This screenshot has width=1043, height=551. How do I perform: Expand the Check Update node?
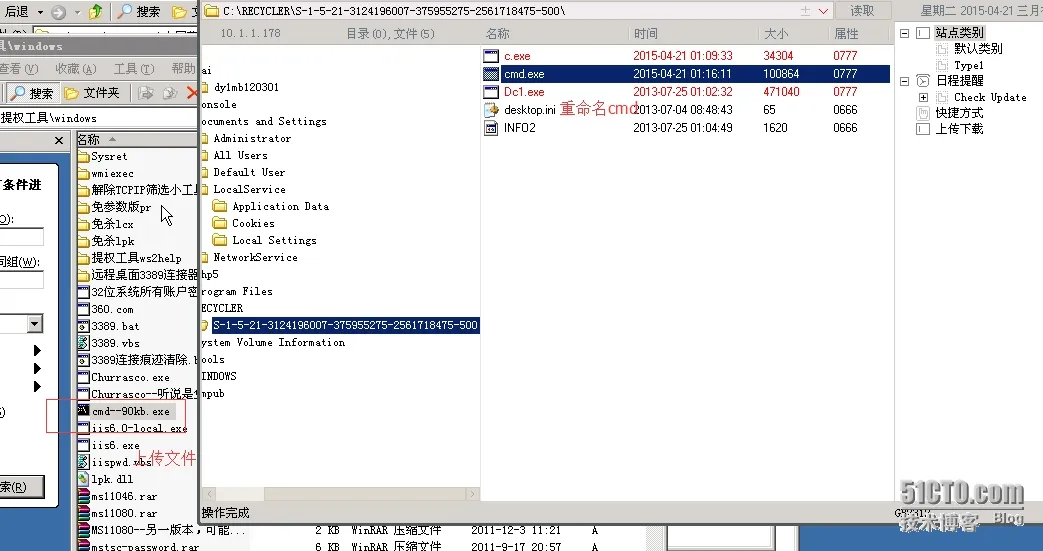pos(923,97)
